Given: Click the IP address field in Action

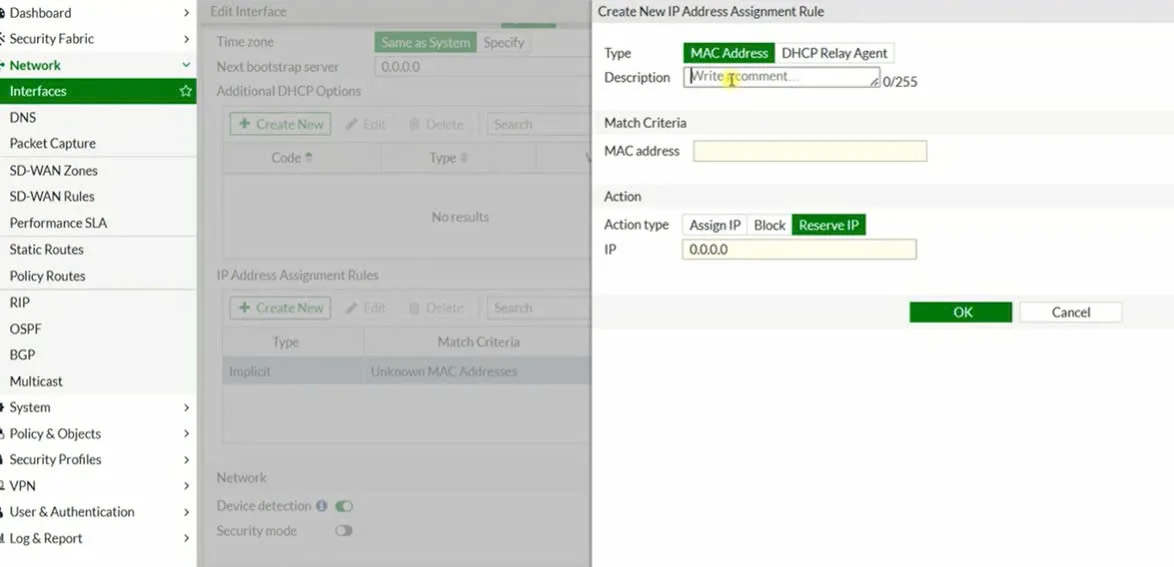Looking at the screenshot, I should pos(799,250).
